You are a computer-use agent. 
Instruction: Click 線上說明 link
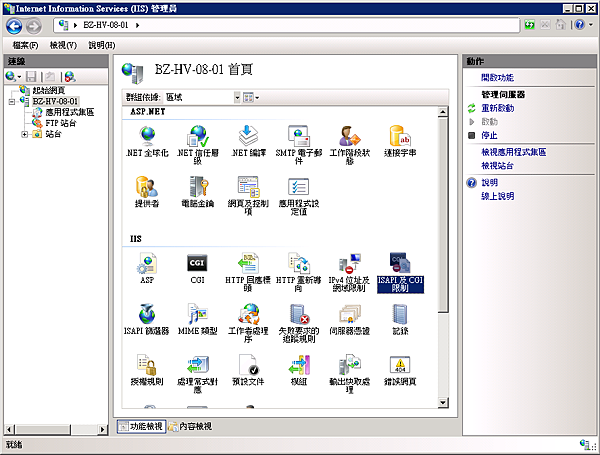497,196
